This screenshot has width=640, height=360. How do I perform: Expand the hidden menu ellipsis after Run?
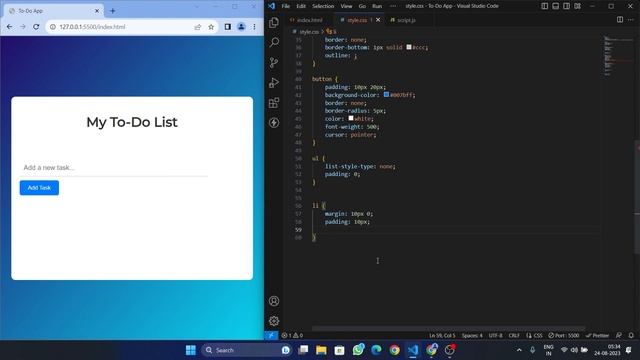[393, 6]
